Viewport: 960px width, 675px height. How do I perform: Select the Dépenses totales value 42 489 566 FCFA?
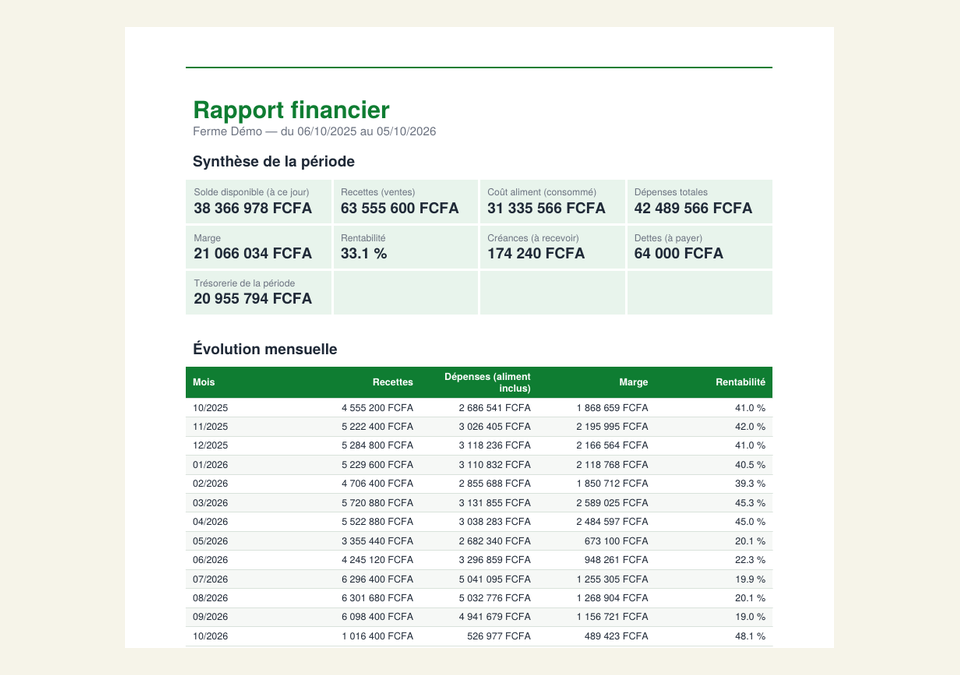[693, 208]
